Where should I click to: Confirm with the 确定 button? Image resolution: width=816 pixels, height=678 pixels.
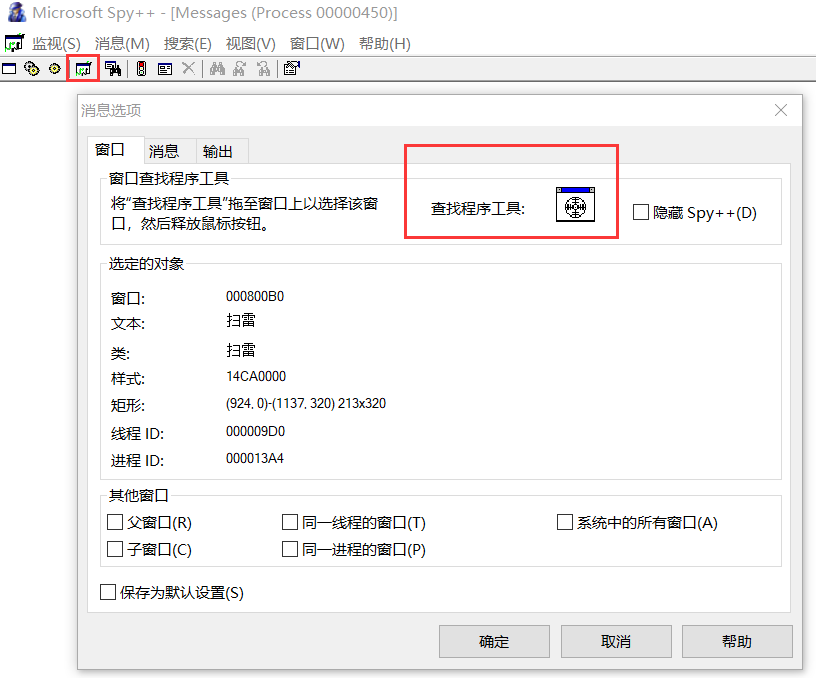click(x=494, y=641)
